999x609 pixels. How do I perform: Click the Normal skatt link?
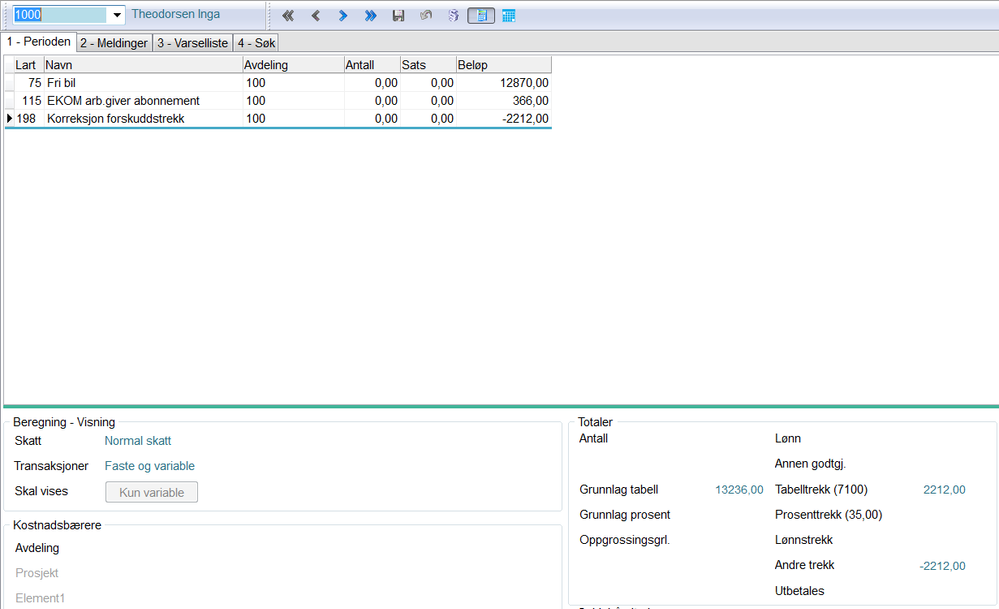click(138, 441)
